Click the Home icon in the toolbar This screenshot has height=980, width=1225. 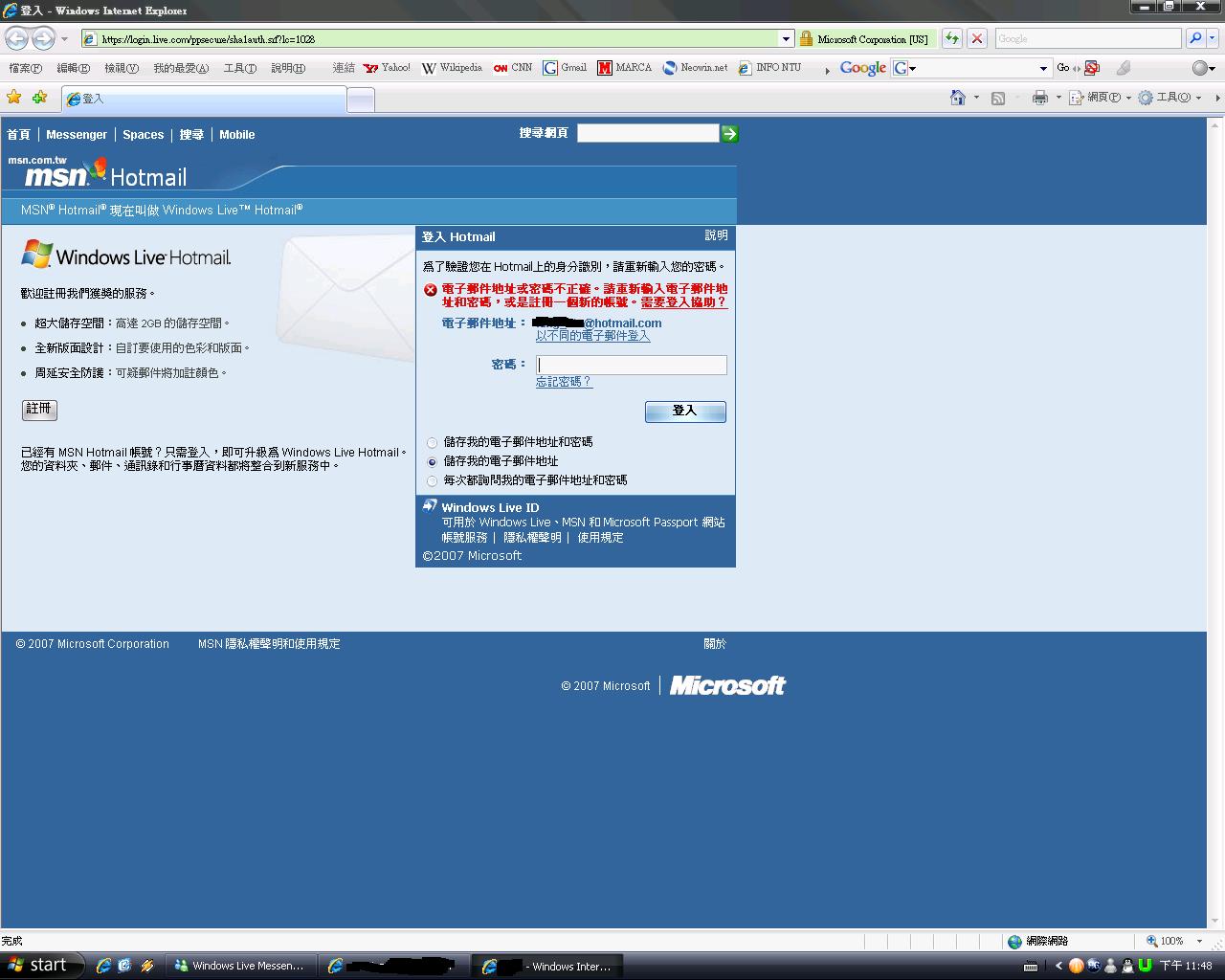957,98
